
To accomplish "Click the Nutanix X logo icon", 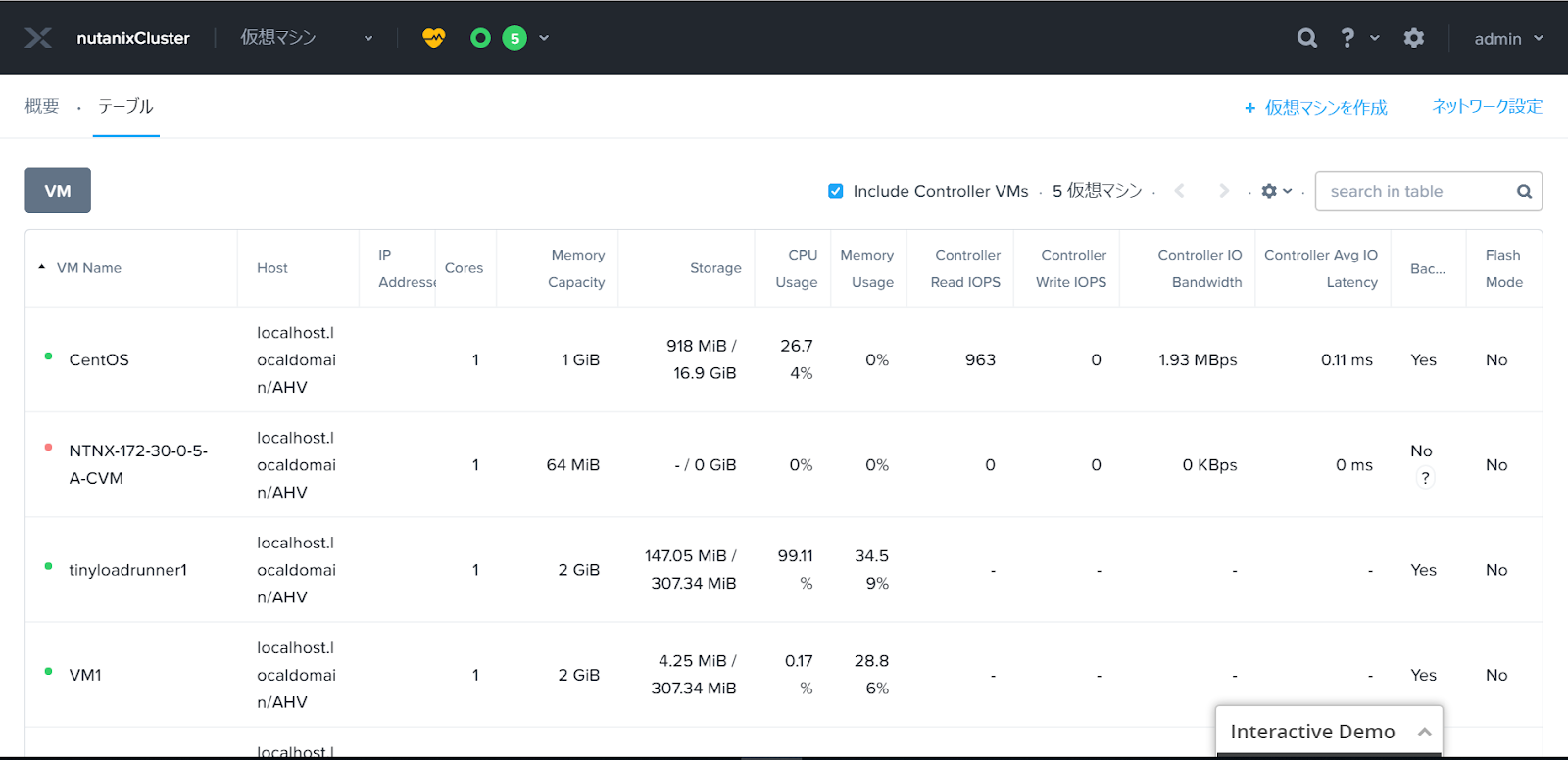I will tap(38, 38).
